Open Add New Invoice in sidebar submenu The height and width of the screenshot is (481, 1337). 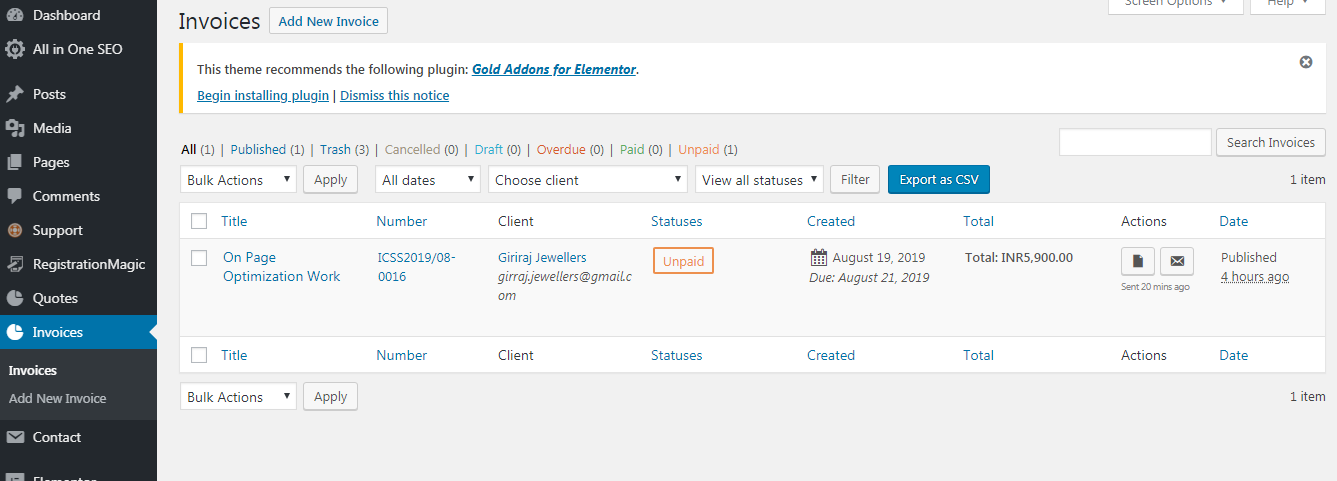pos(57,398)
